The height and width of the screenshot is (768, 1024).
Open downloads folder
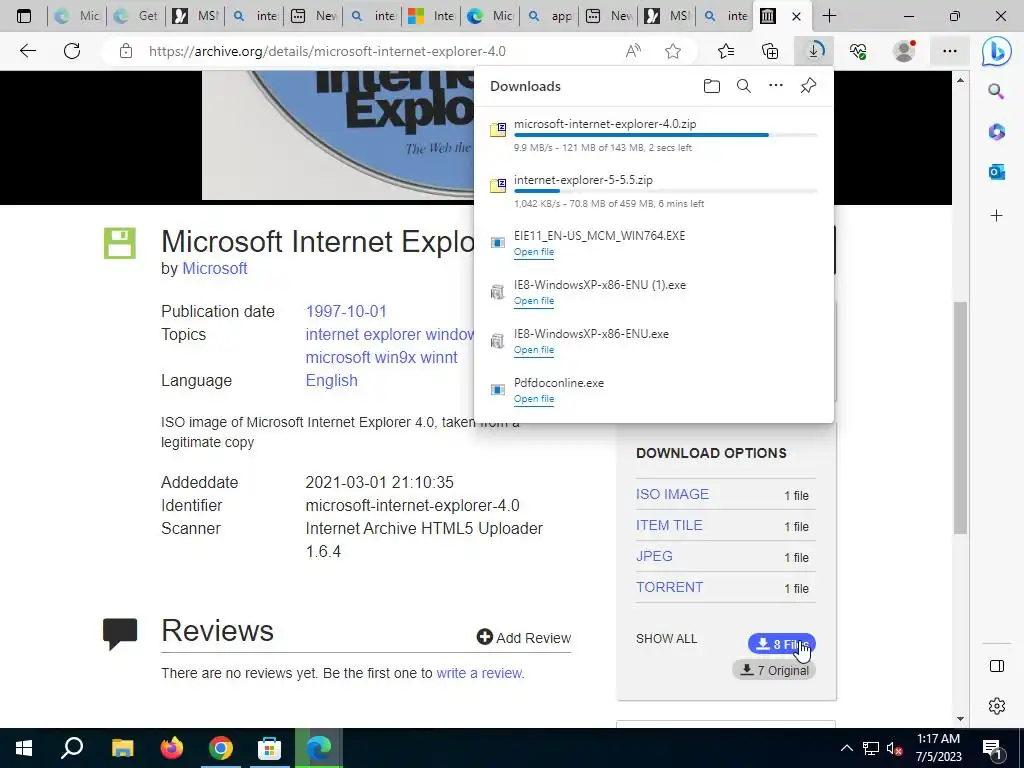712,86
